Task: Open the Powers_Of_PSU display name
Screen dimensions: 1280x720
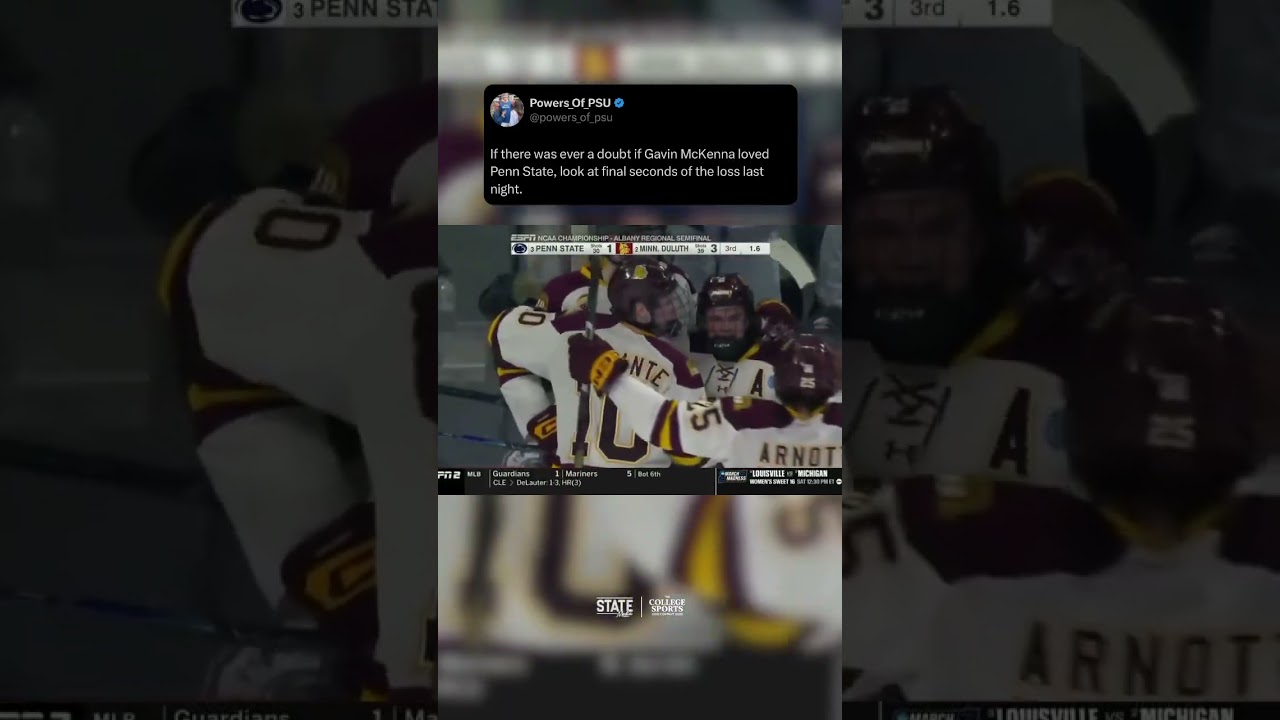Action: [570, 103]
